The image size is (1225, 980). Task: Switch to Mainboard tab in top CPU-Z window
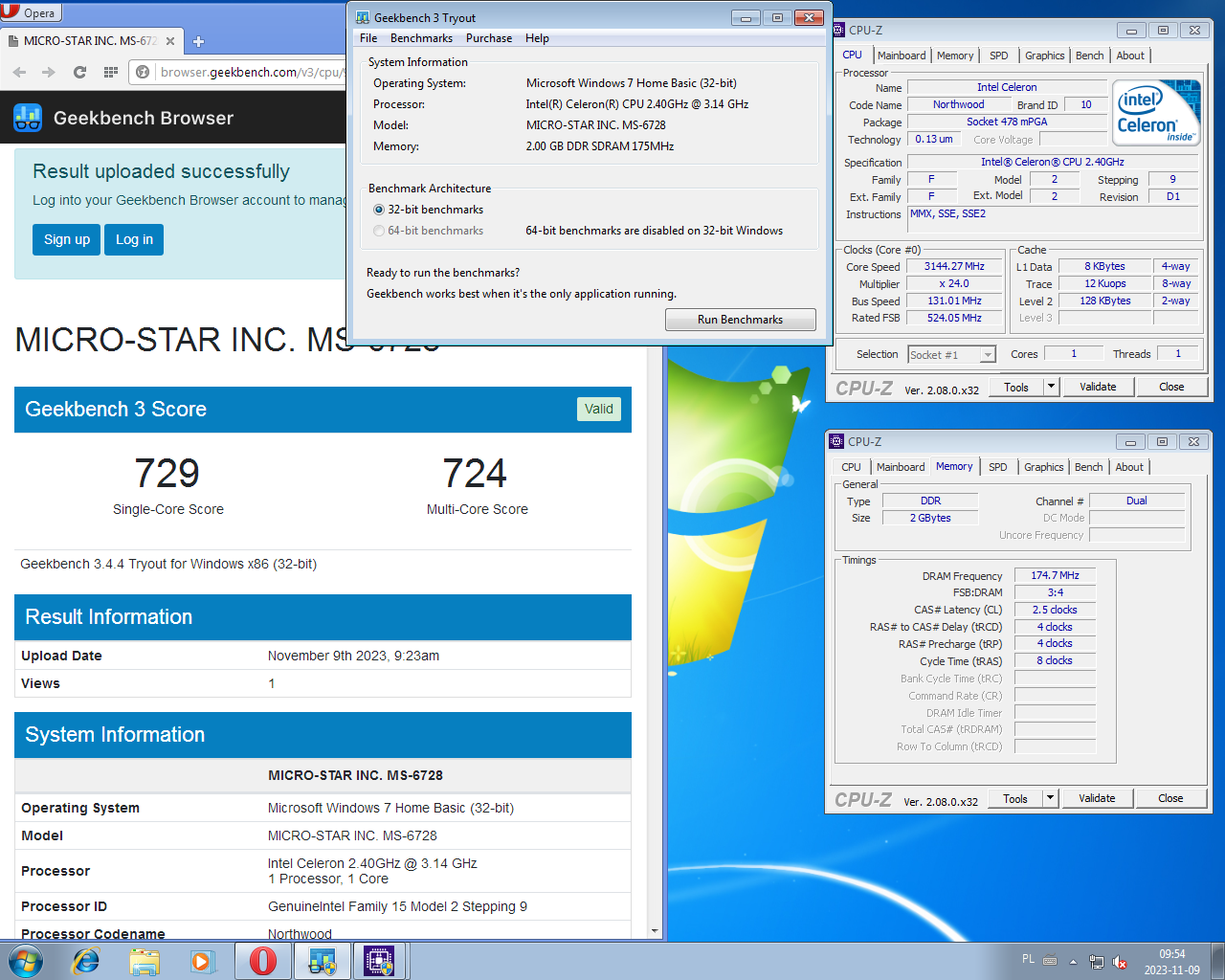click(902, 56)
